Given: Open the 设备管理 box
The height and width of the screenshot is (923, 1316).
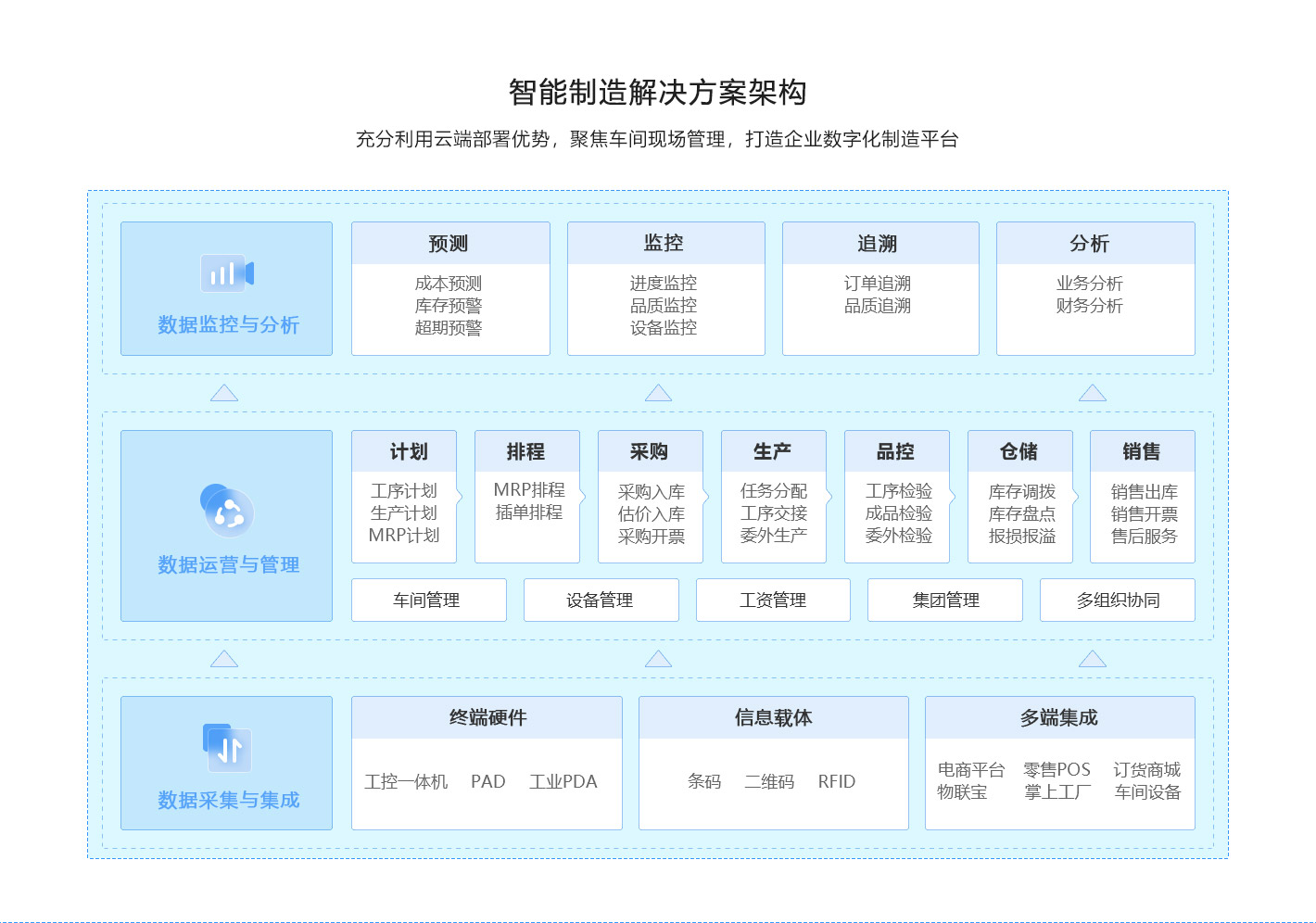Looking at the screenshot, I should 601,600.
